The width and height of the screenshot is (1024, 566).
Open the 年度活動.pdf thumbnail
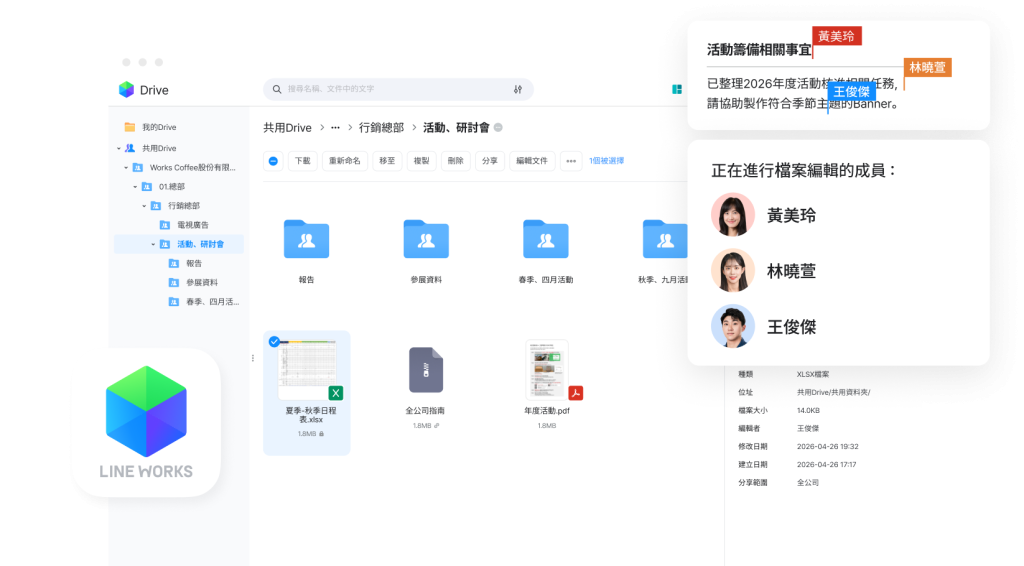547,369
